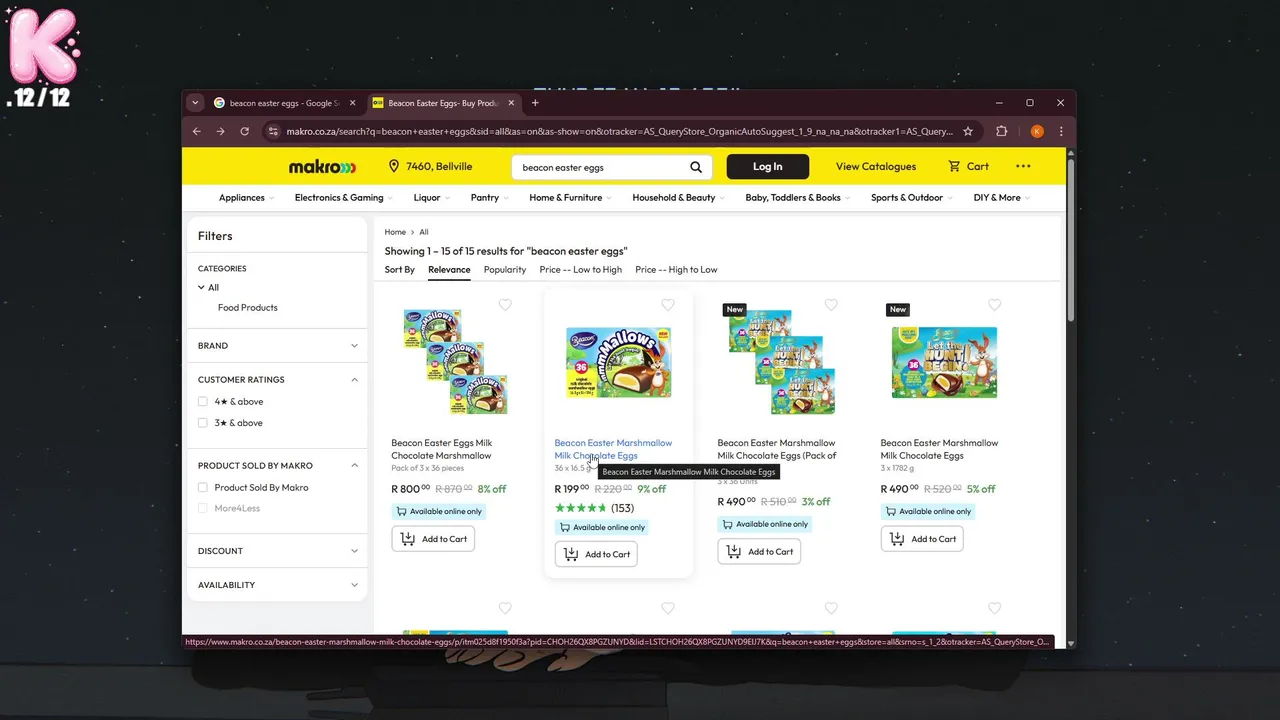Open the Beacon Easter Marshmallow Milk Chocolate Eggs 36 x 16.5 g link

click(613, 449)
